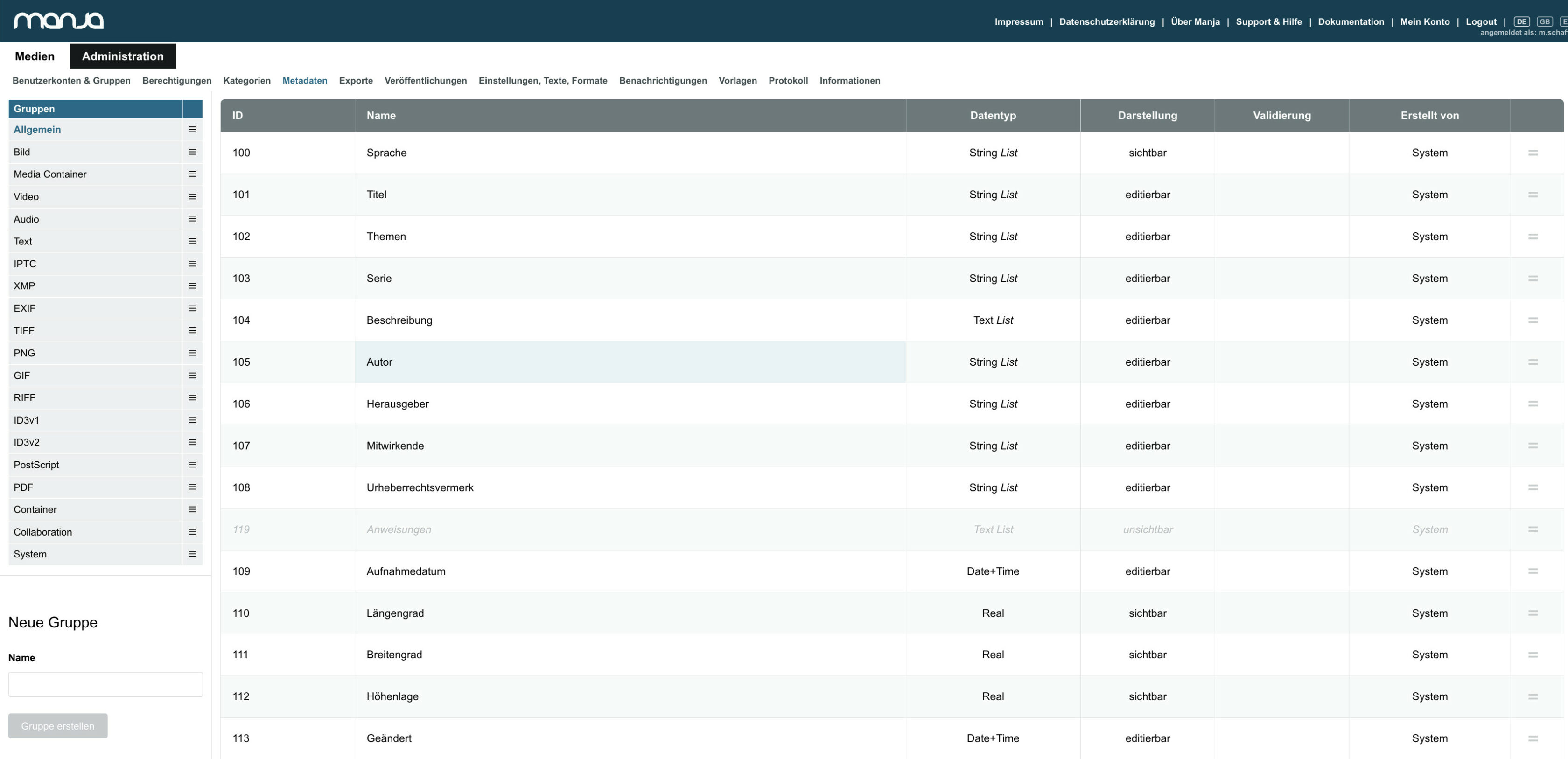
Task: Open the menu icon for Bild group
Action: tap(192, 152)
